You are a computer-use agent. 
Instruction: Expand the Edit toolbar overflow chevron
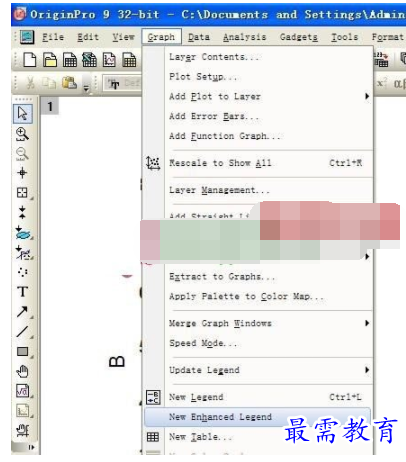click(x=86, y=88)
